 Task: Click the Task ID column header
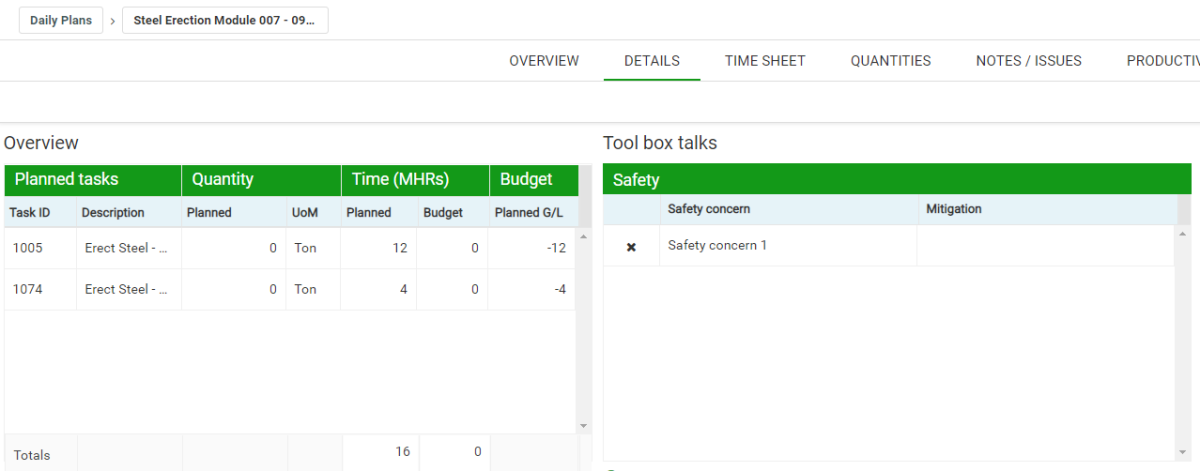(x=30, y=212)
